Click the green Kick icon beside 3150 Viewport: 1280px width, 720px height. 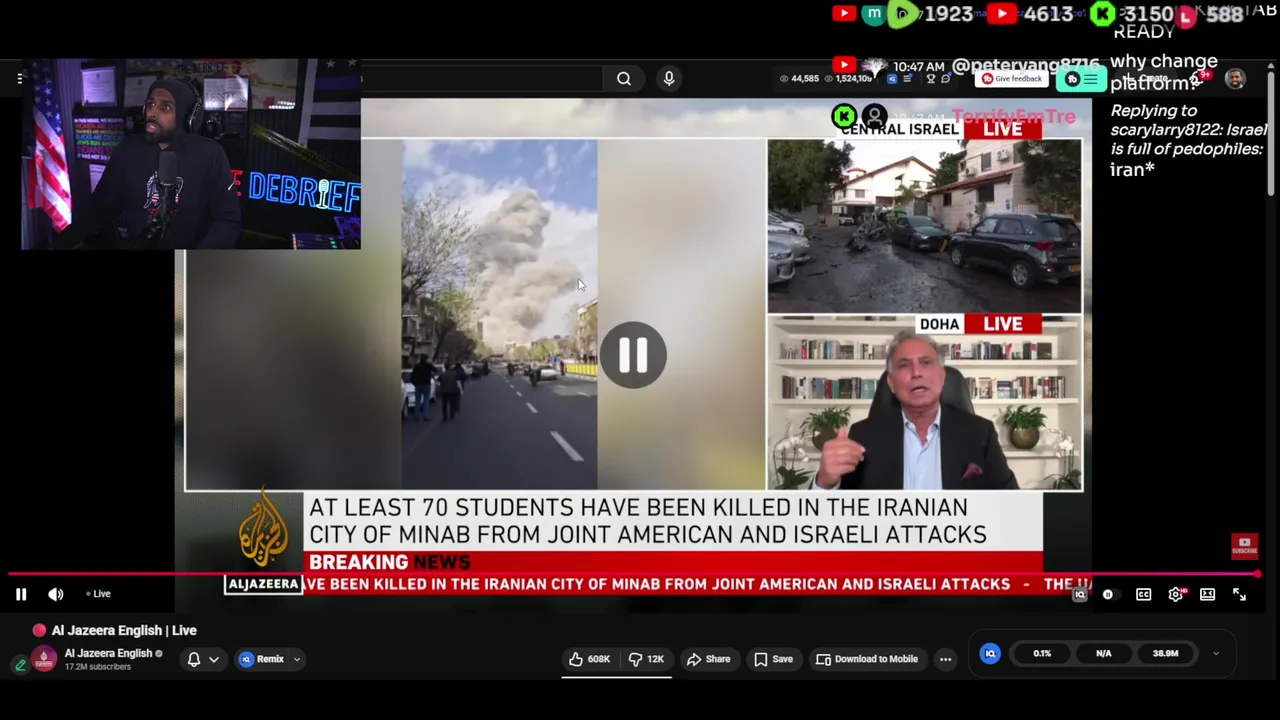click(x=1103, y=13)
